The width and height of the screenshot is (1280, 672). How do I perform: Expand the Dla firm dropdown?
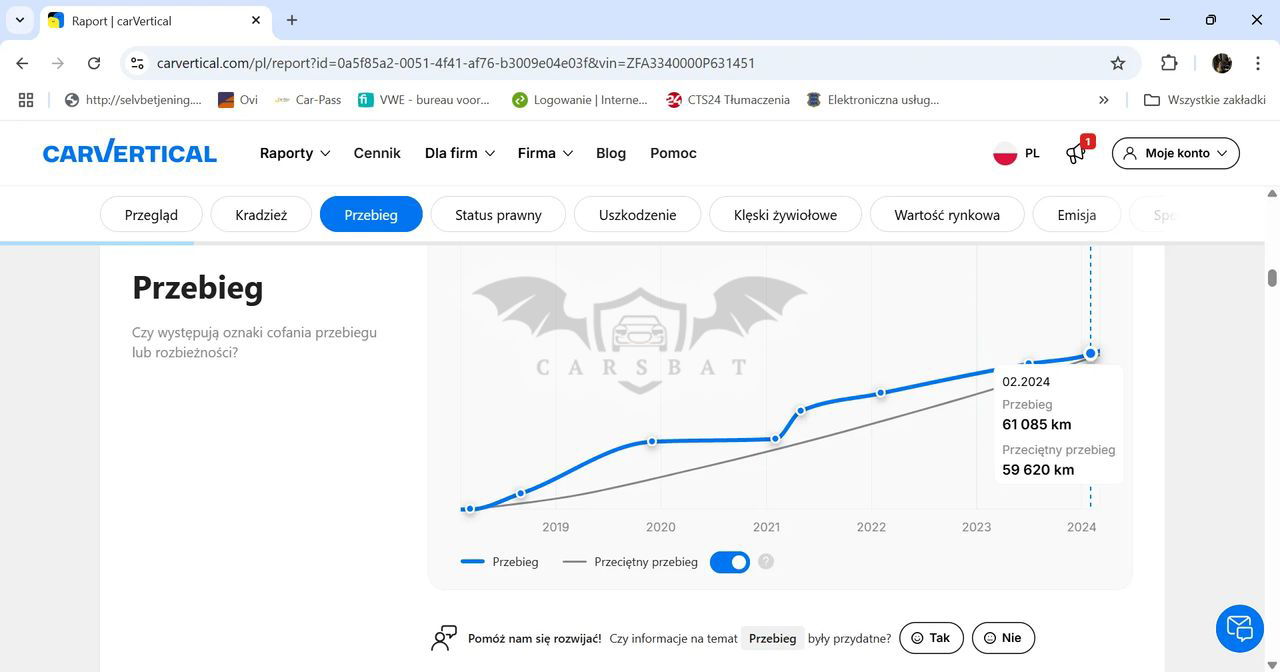coord(459,153)
